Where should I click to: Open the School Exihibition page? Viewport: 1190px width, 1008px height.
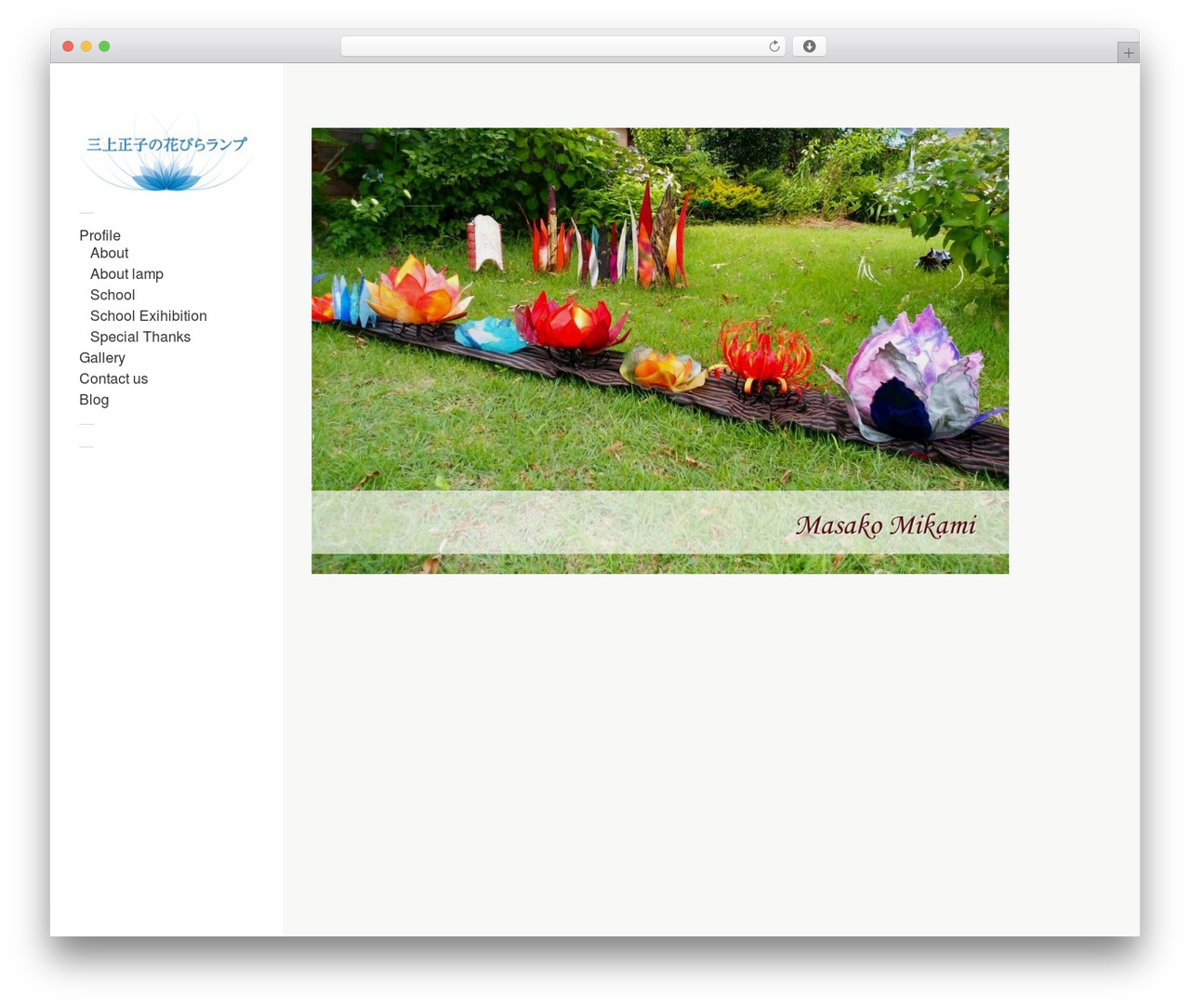pos(149,316)
